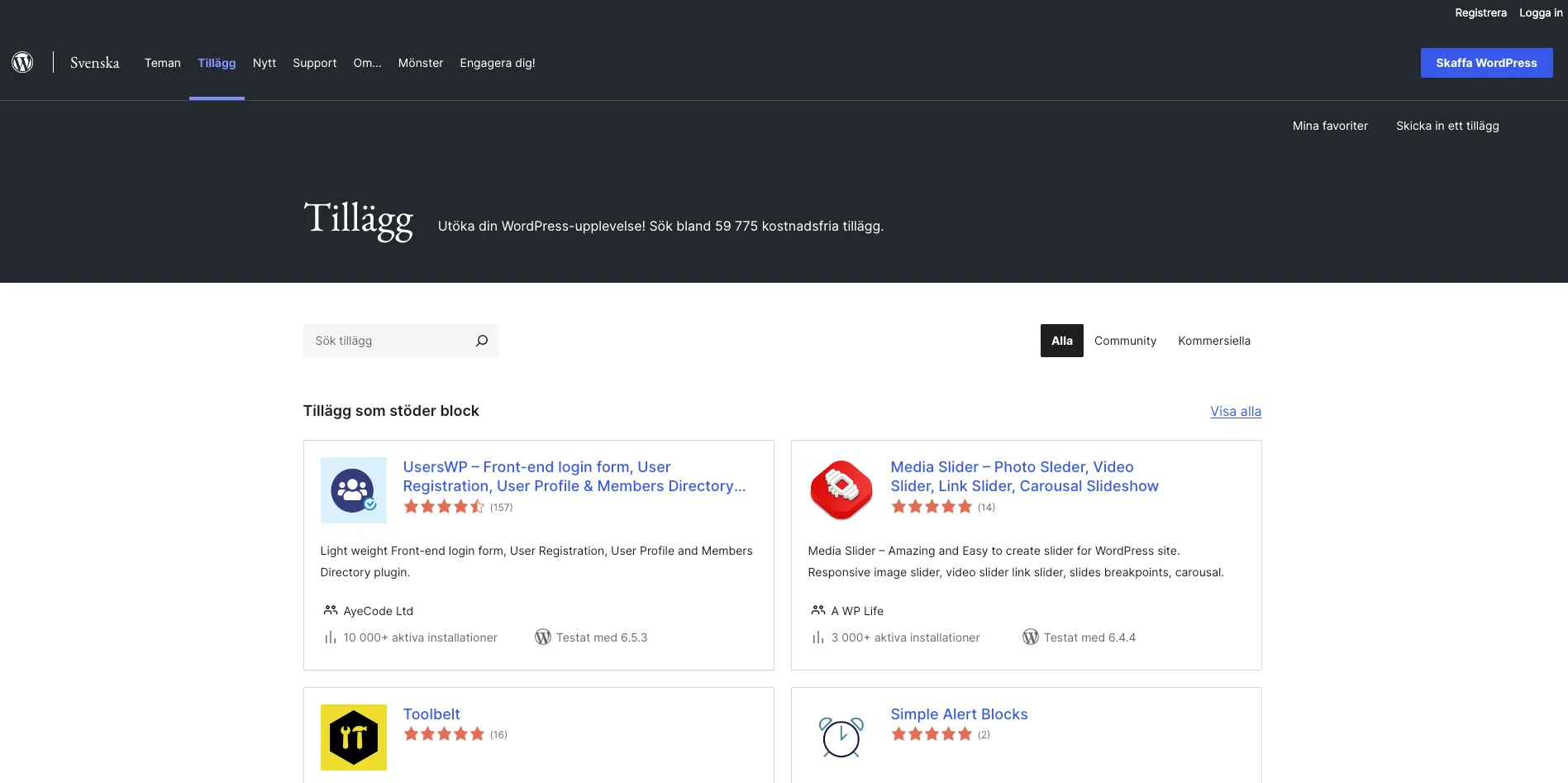Click '3 000+ aktiva installationer' text
The width and height of the screenshot is (1568, 783).
906,637
